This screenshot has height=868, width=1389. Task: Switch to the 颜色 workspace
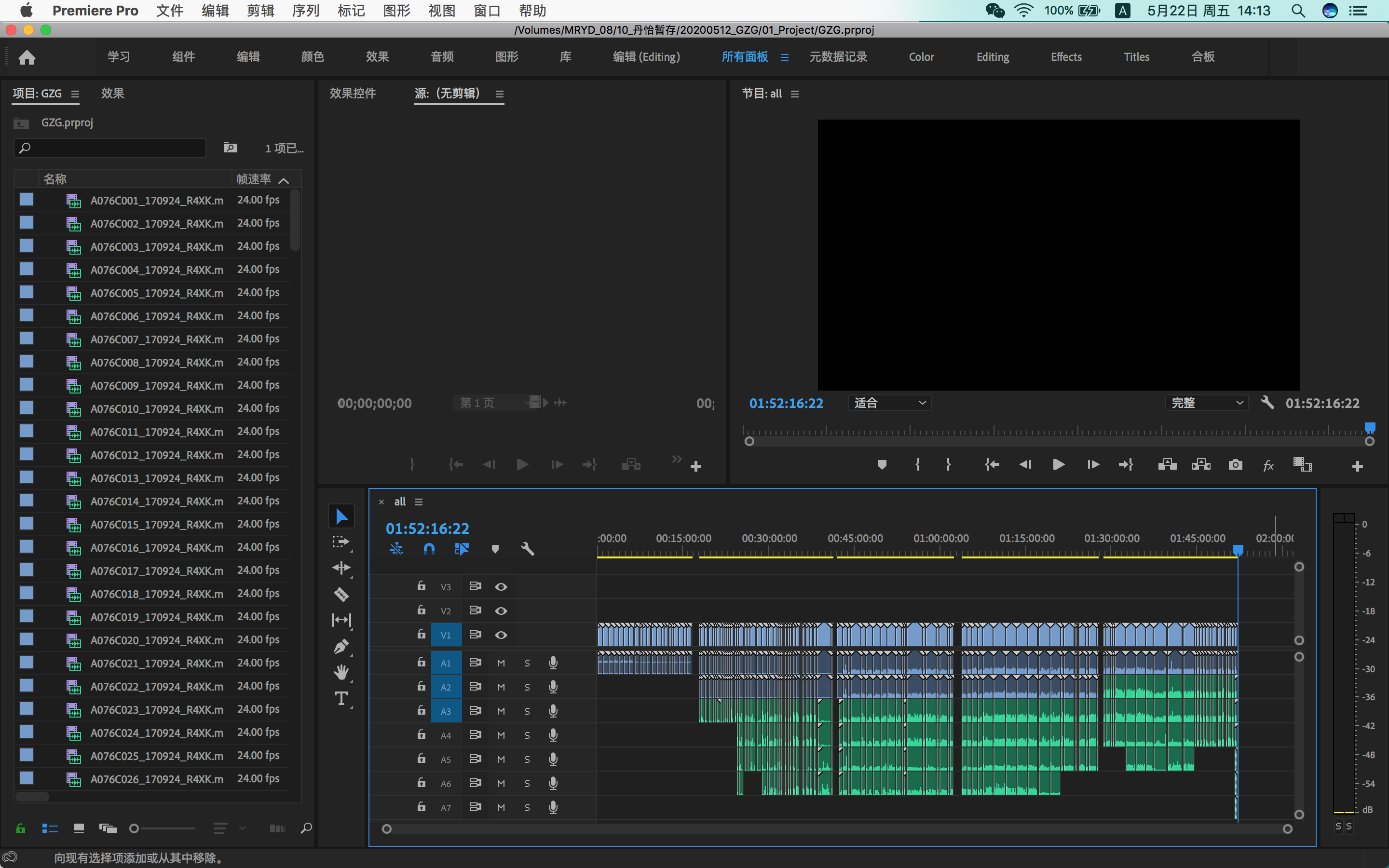(x=312, y=57)
